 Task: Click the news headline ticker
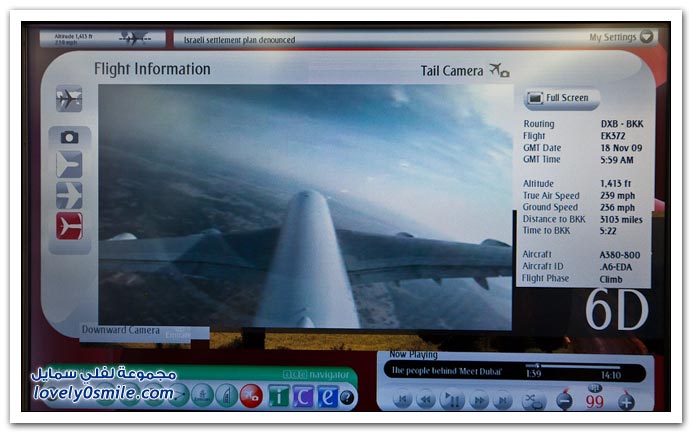click(x=240, y=40)
